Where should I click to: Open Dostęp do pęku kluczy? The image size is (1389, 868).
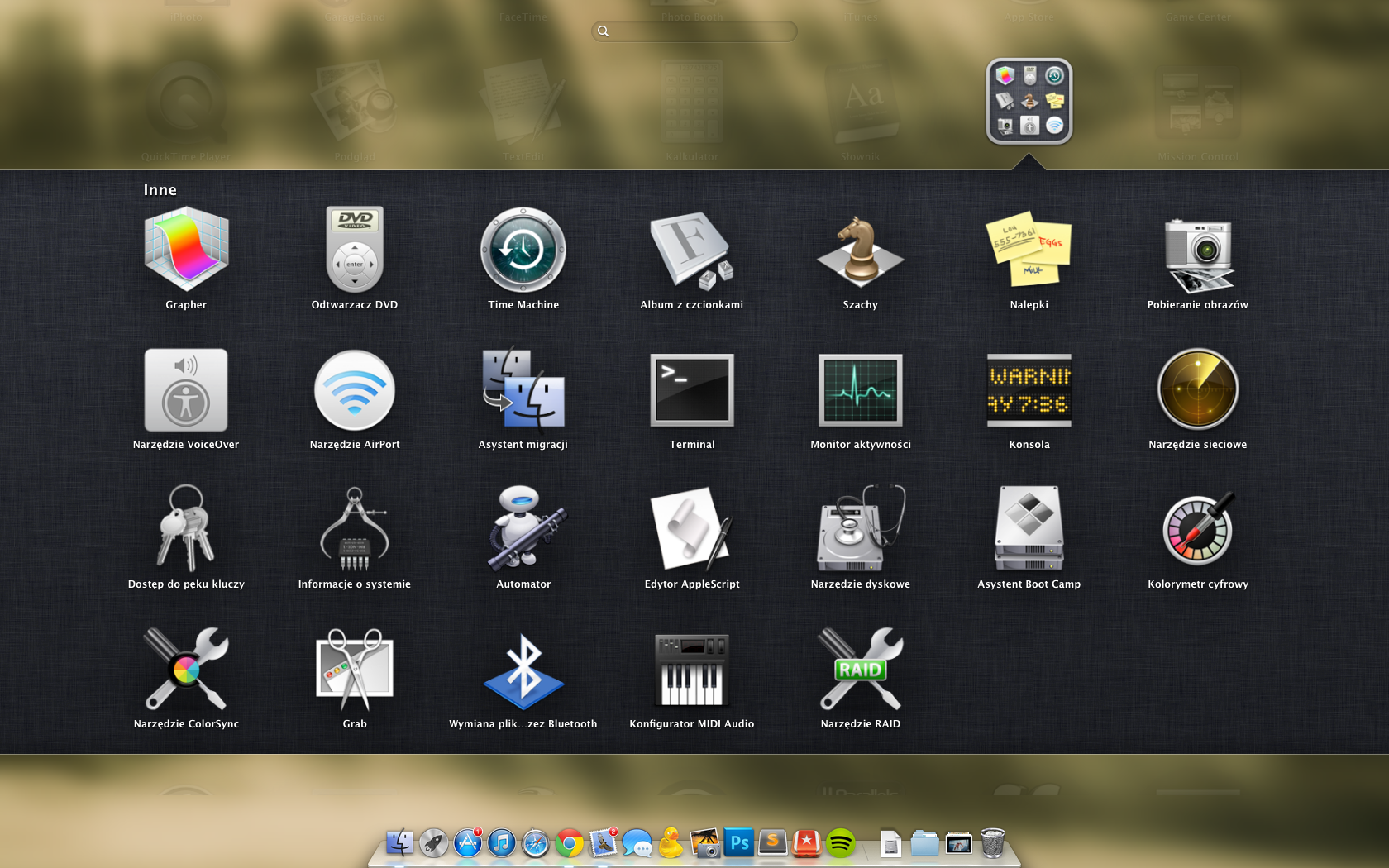point(186,530)
